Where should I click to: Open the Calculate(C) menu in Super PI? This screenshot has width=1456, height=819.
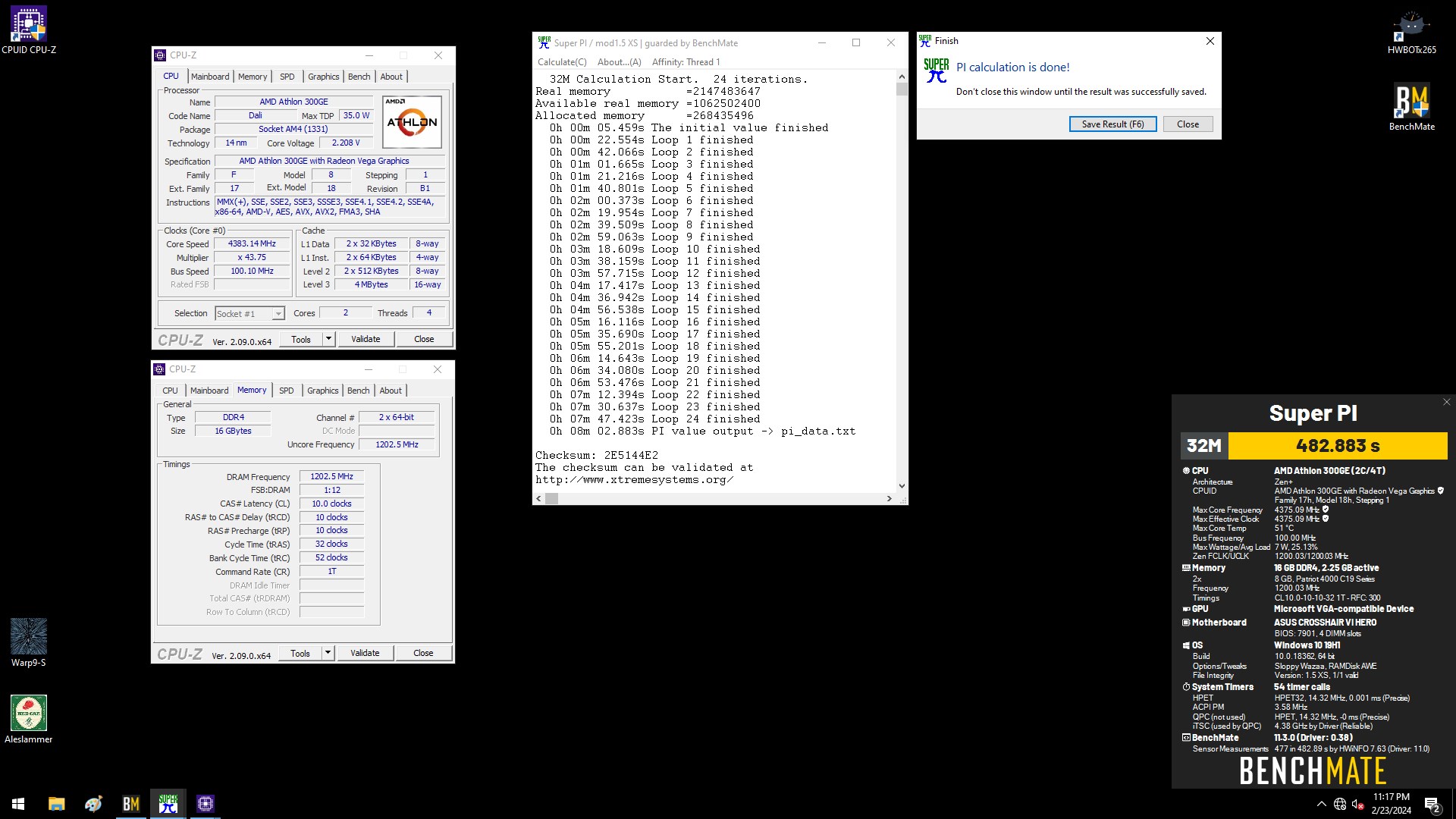[562, 62]
